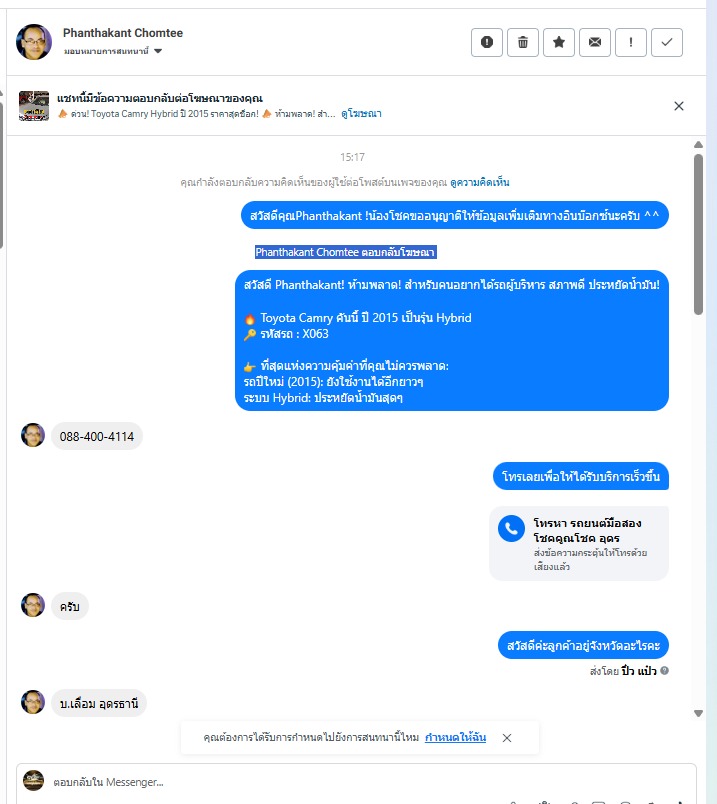Open the Toyota Camry ad thumbnail
The image size is (717, 804).
(x=34, y=106)
